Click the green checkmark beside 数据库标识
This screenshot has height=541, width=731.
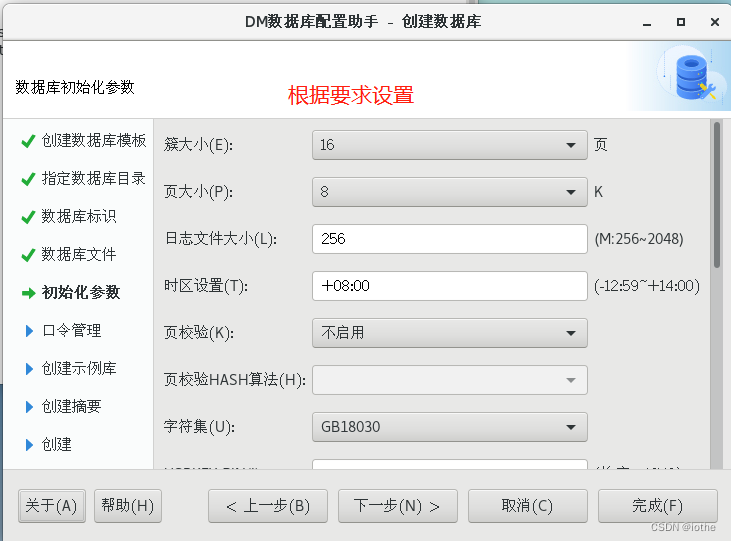pos(28,217)
